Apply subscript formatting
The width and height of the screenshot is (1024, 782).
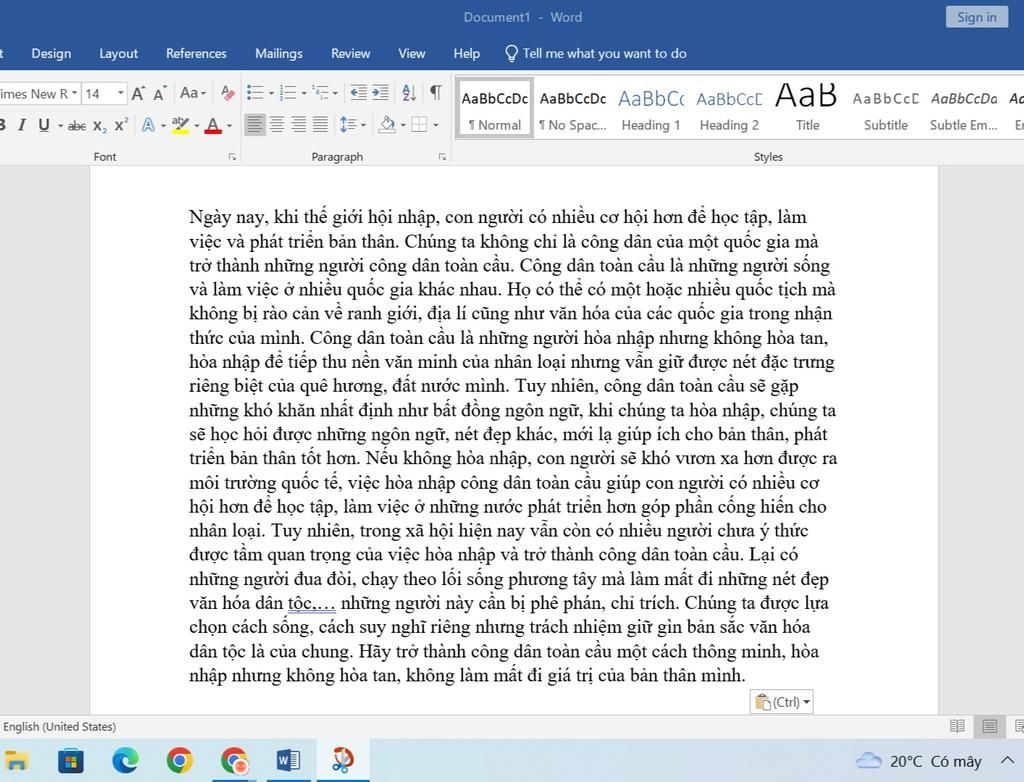click(99, 125)
